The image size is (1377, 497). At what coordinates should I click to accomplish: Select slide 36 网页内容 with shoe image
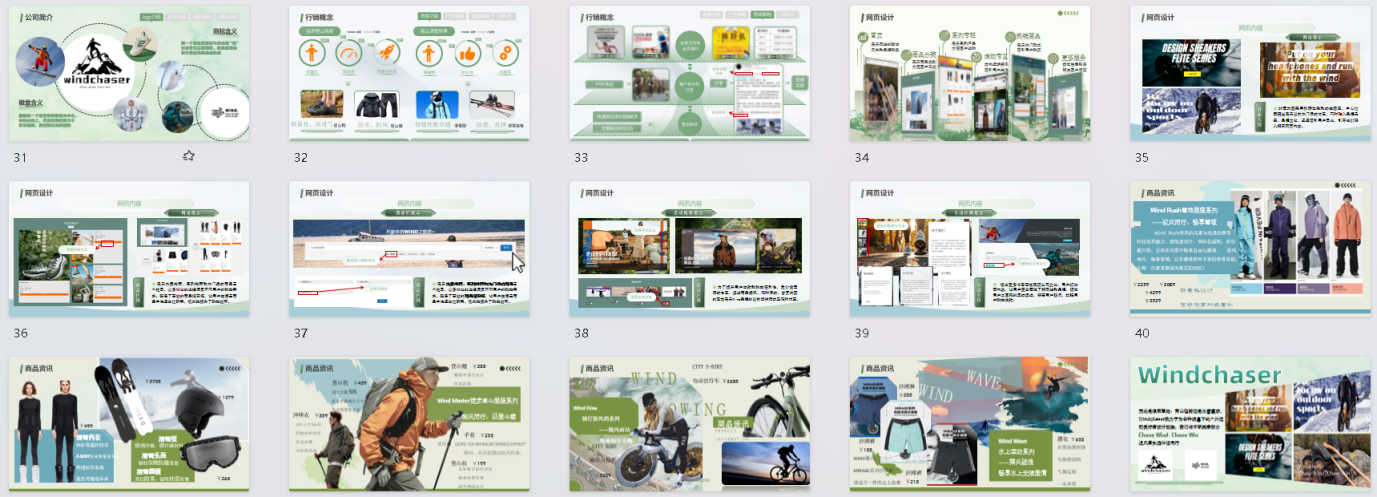point(129,249)
